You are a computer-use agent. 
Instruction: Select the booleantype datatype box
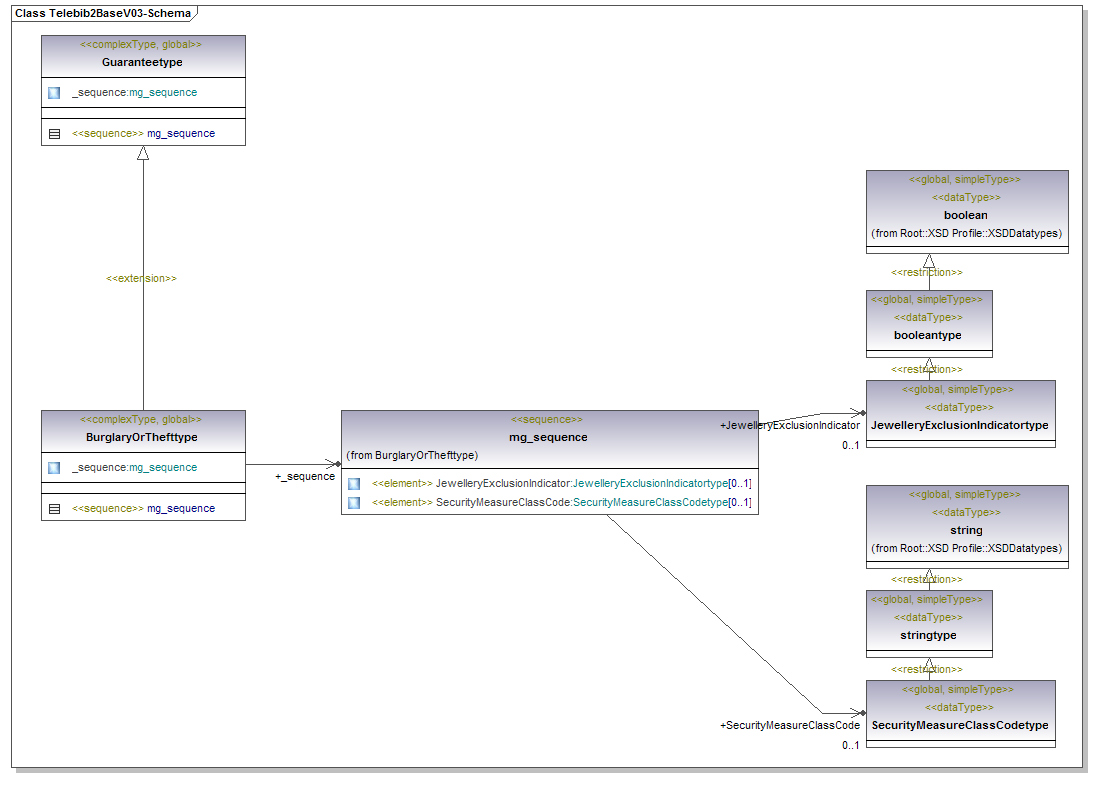pyautogui.click(x=928, y=335)
